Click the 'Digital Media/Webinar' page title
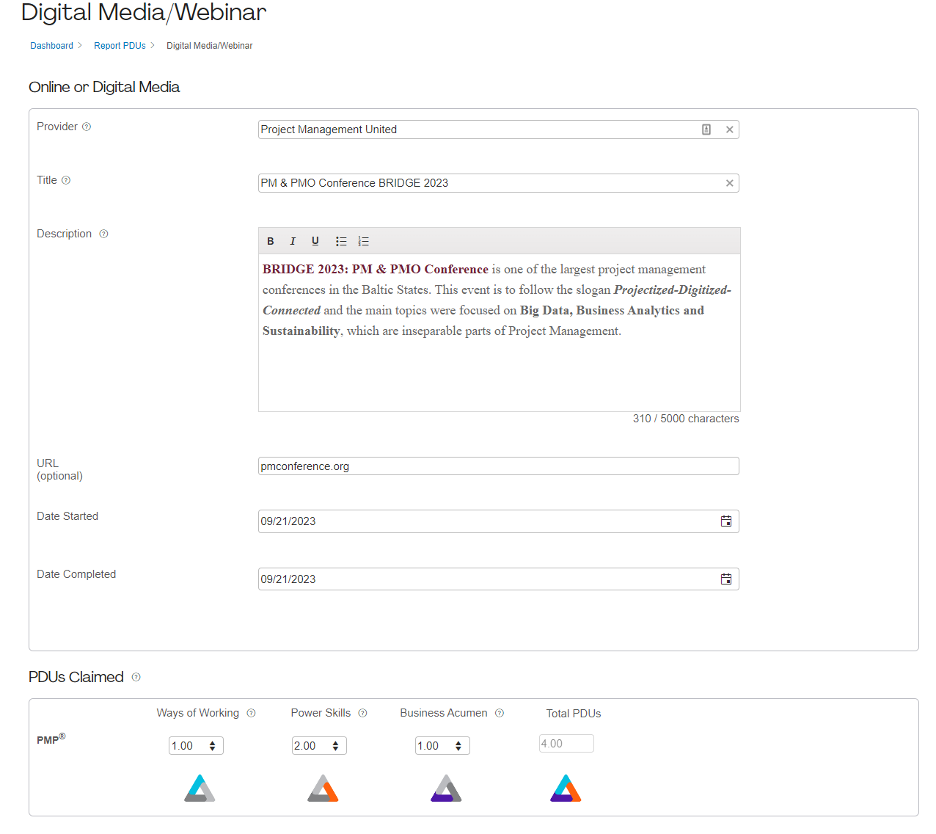Image resolution: width=936 pixels, height=834 pixels. tap(144, 13)
